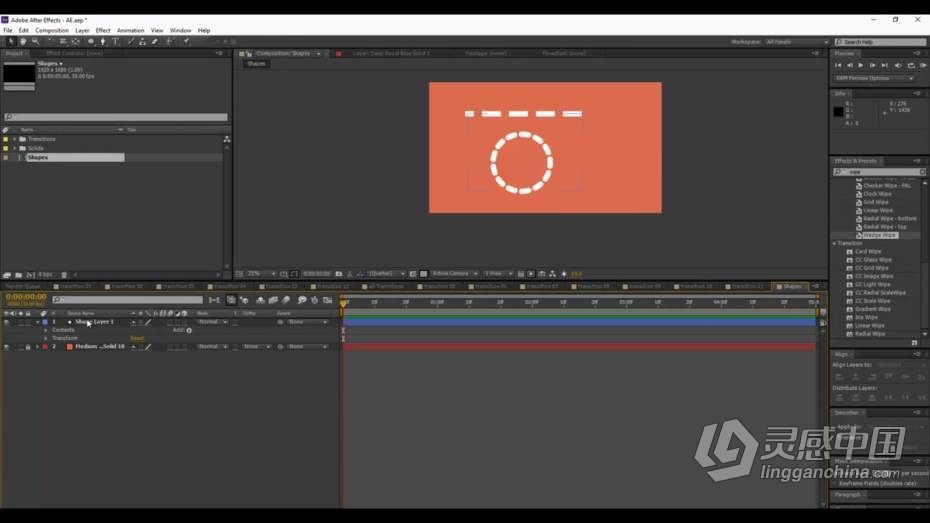
Task: Open the Composition menu
Action: (x=52, y=30)
